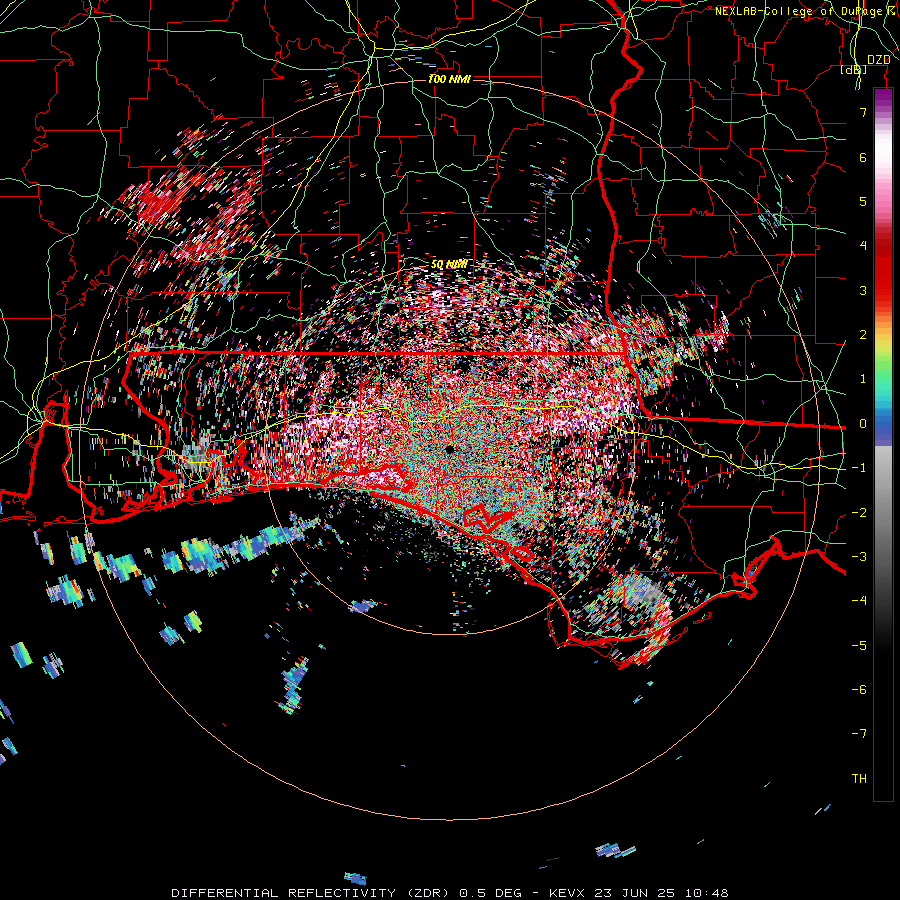Click the "0.5 DEG" elevation angle text
Image resolution: width=900 pixels, height=900 pixels.
pyautogui.click(x=490, y=893)
